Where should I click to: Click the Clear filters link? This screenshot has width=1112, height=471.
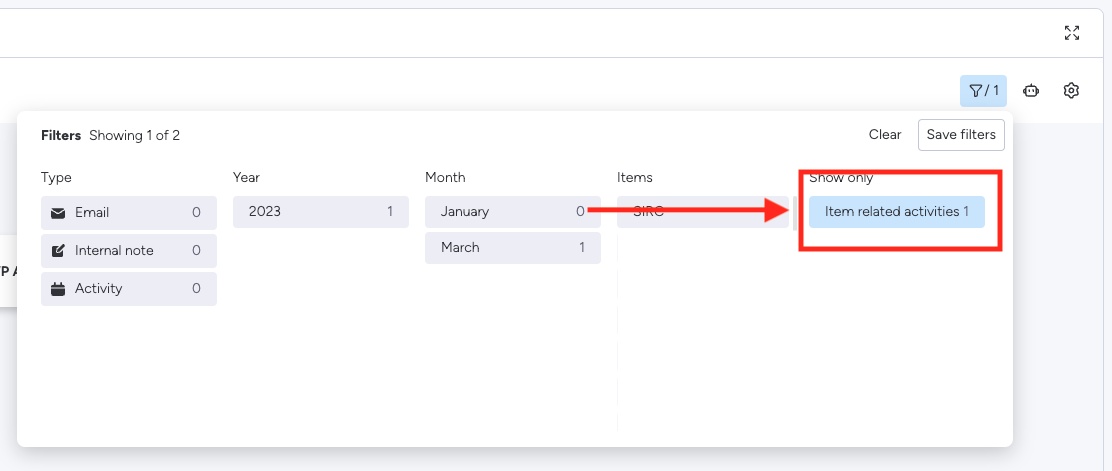pyautogui.click(x=885, y=135)
